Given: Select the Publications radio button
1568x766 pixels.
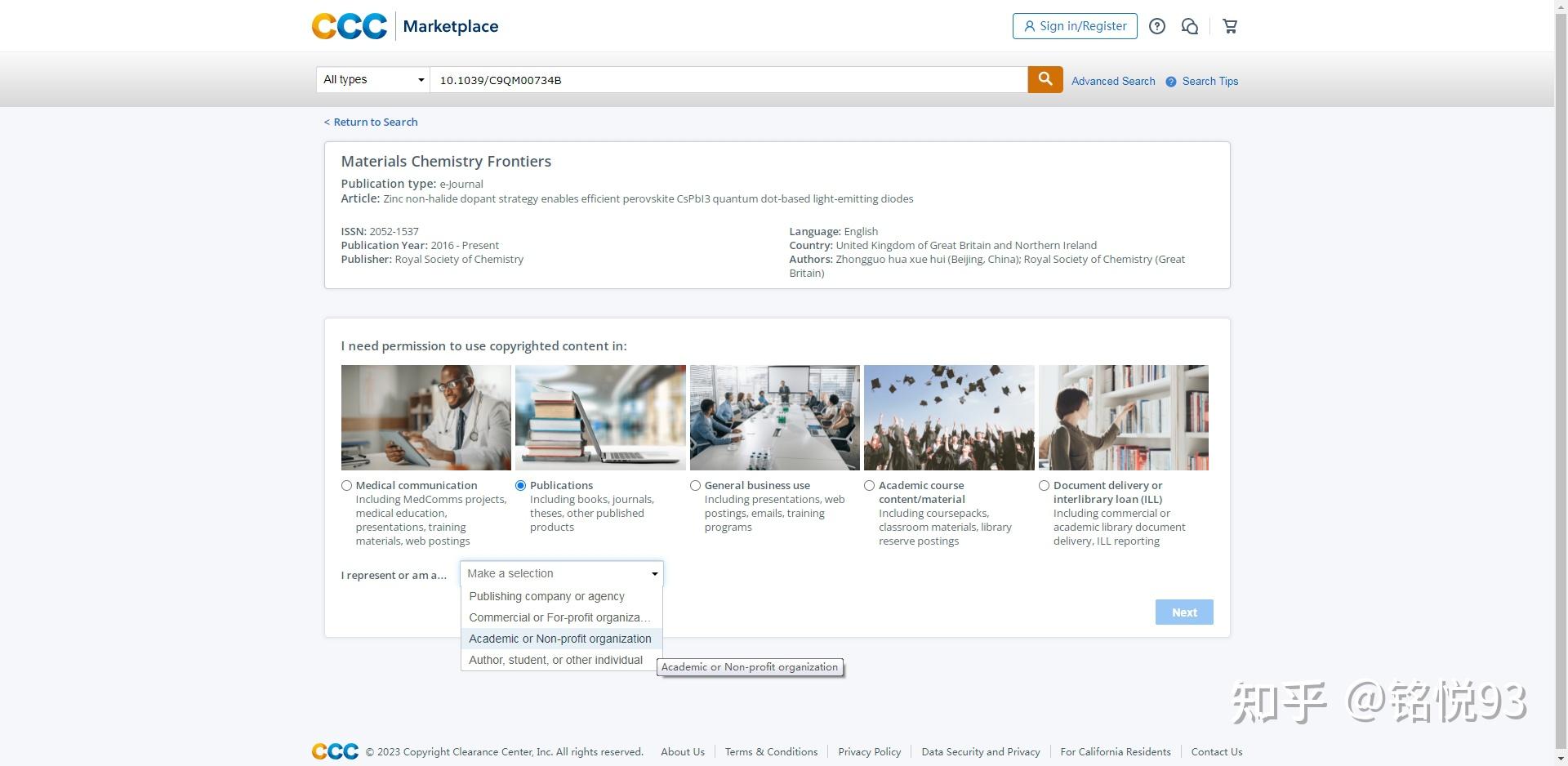Looking at the screenshot, I should tap(520, 485).
